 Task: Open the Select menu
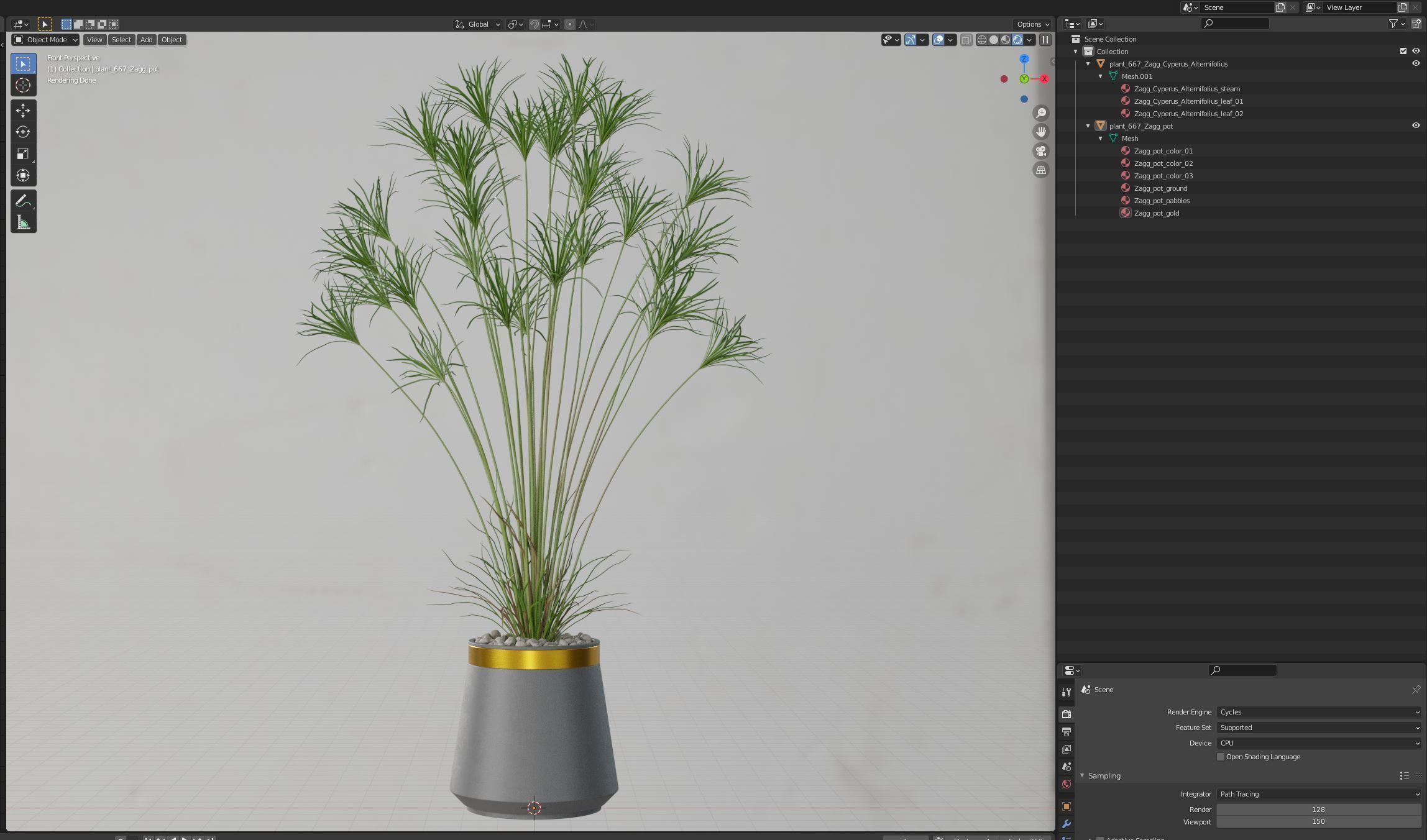121,40
